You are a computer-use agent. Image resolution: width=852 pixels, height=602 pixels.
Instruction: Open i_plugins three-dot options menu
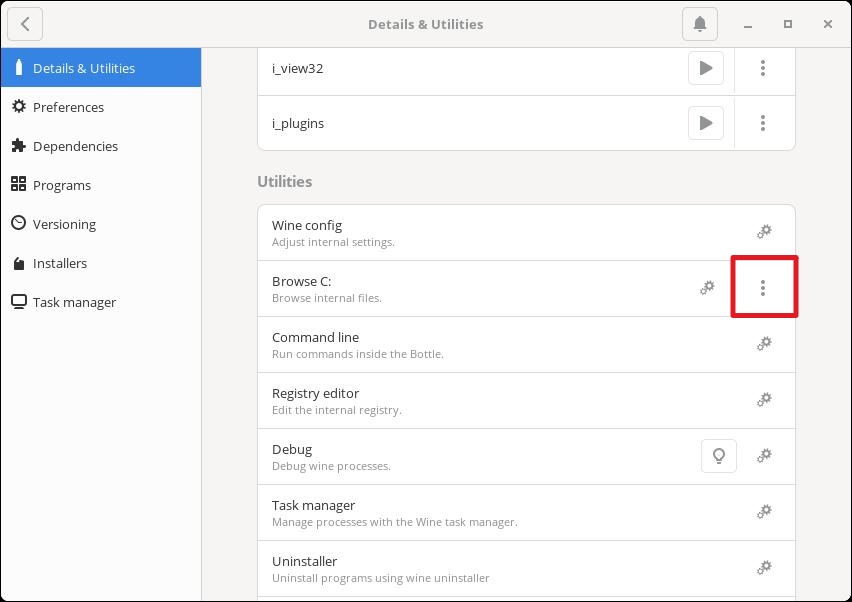coord(763,123)
